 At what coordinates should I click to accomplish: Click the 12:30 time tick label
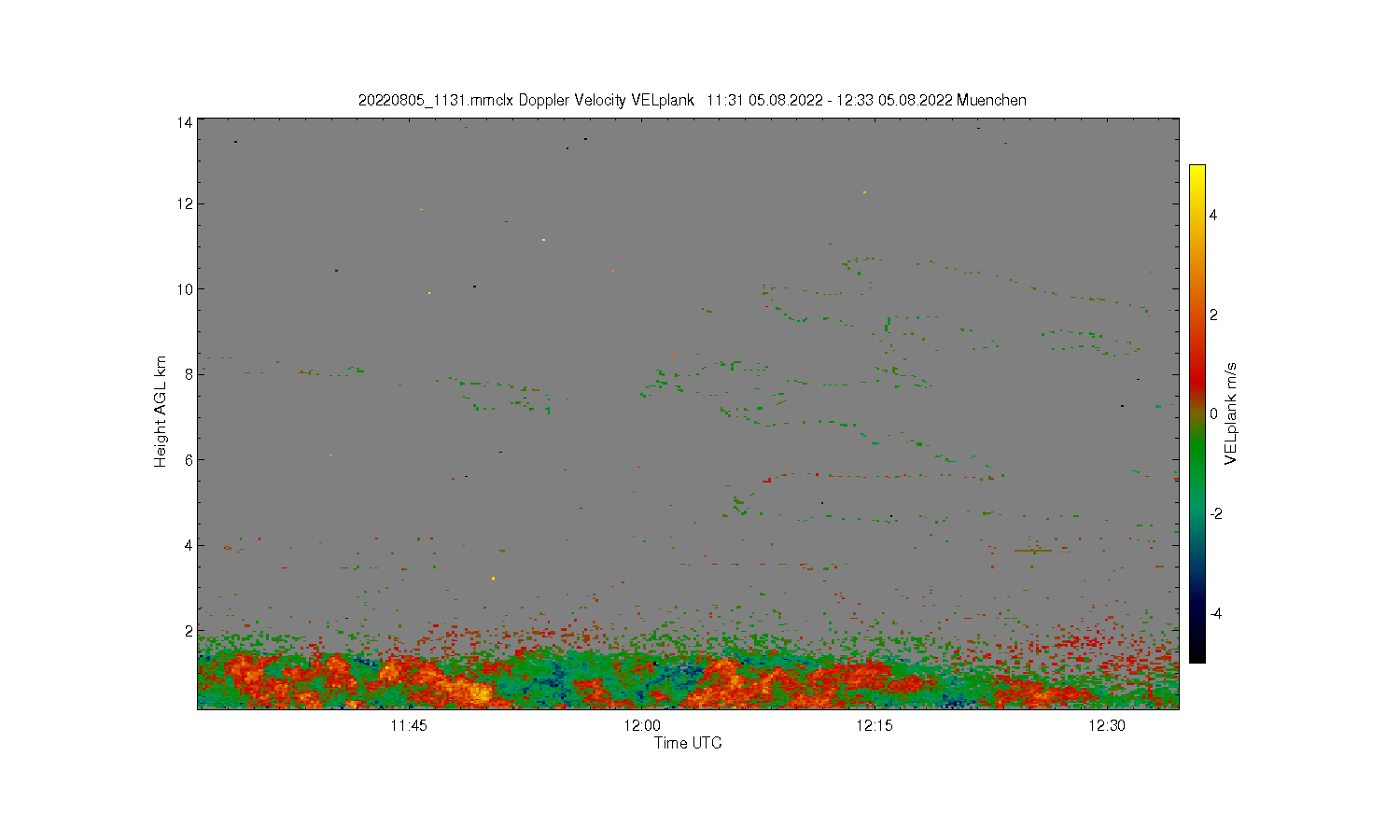(x=1107, y=726)
